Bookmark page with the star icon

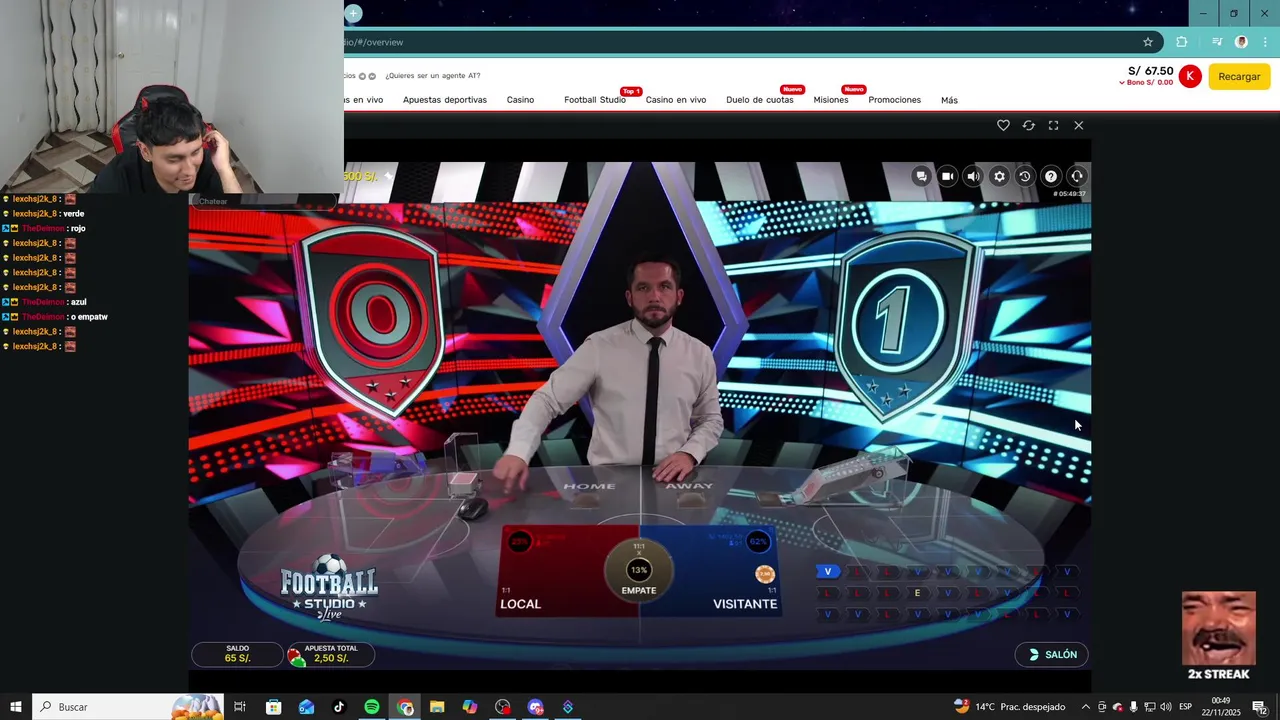click(1148, 42)
